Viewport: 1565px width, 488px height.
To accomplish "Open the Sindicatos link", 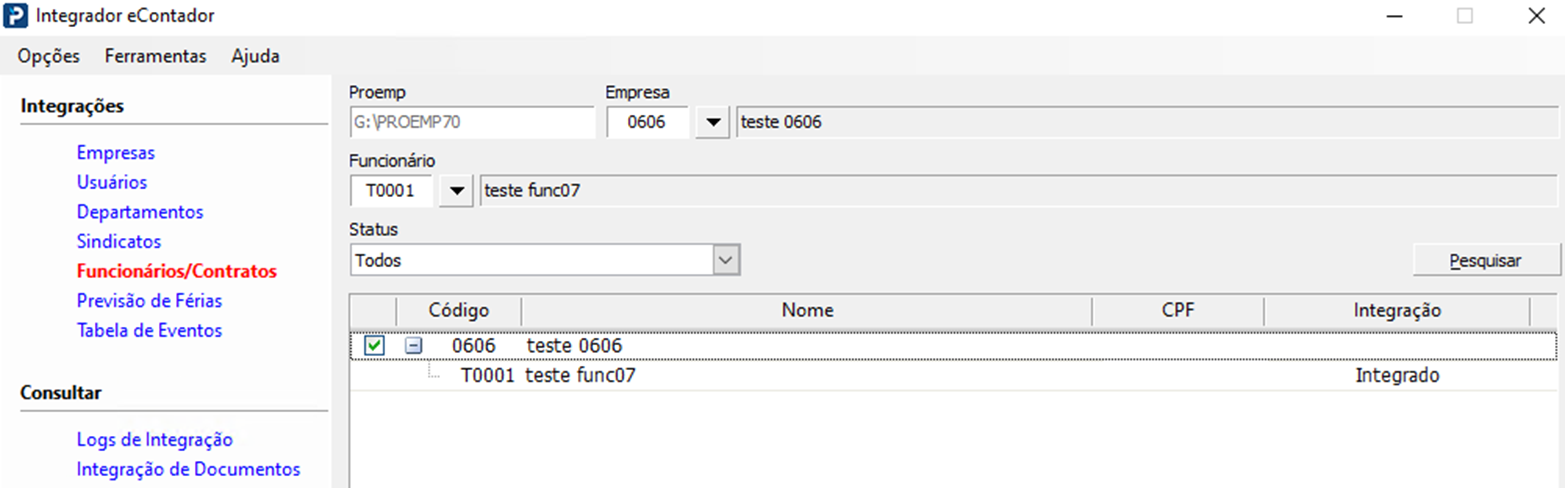I will coord(119,241).
